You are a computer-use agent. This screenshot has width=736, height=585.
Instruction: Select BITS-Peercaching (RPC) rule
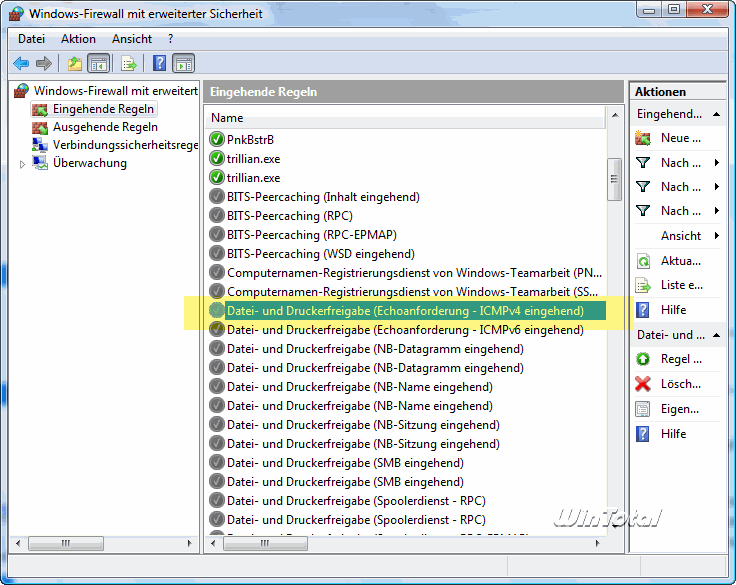290,216
